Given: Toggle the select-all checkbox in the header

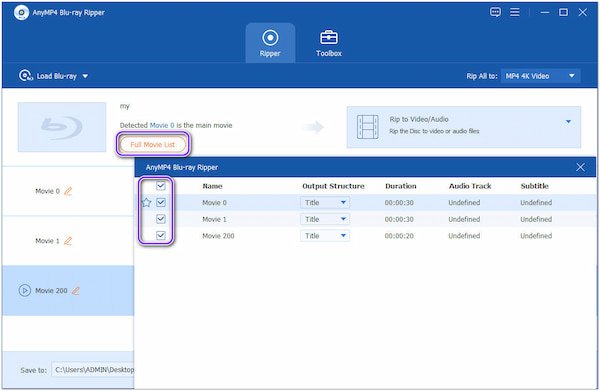Looking at the screenshot, I should coord(161,186).
